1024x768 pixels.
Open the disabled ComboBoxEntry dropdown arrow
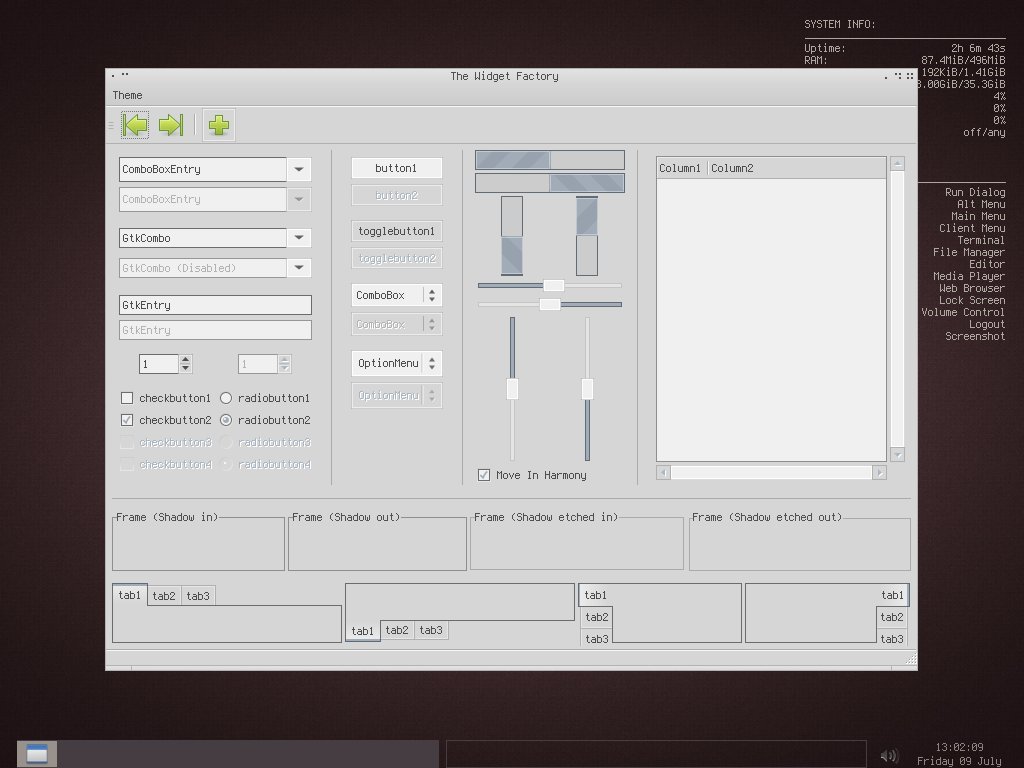298,199
